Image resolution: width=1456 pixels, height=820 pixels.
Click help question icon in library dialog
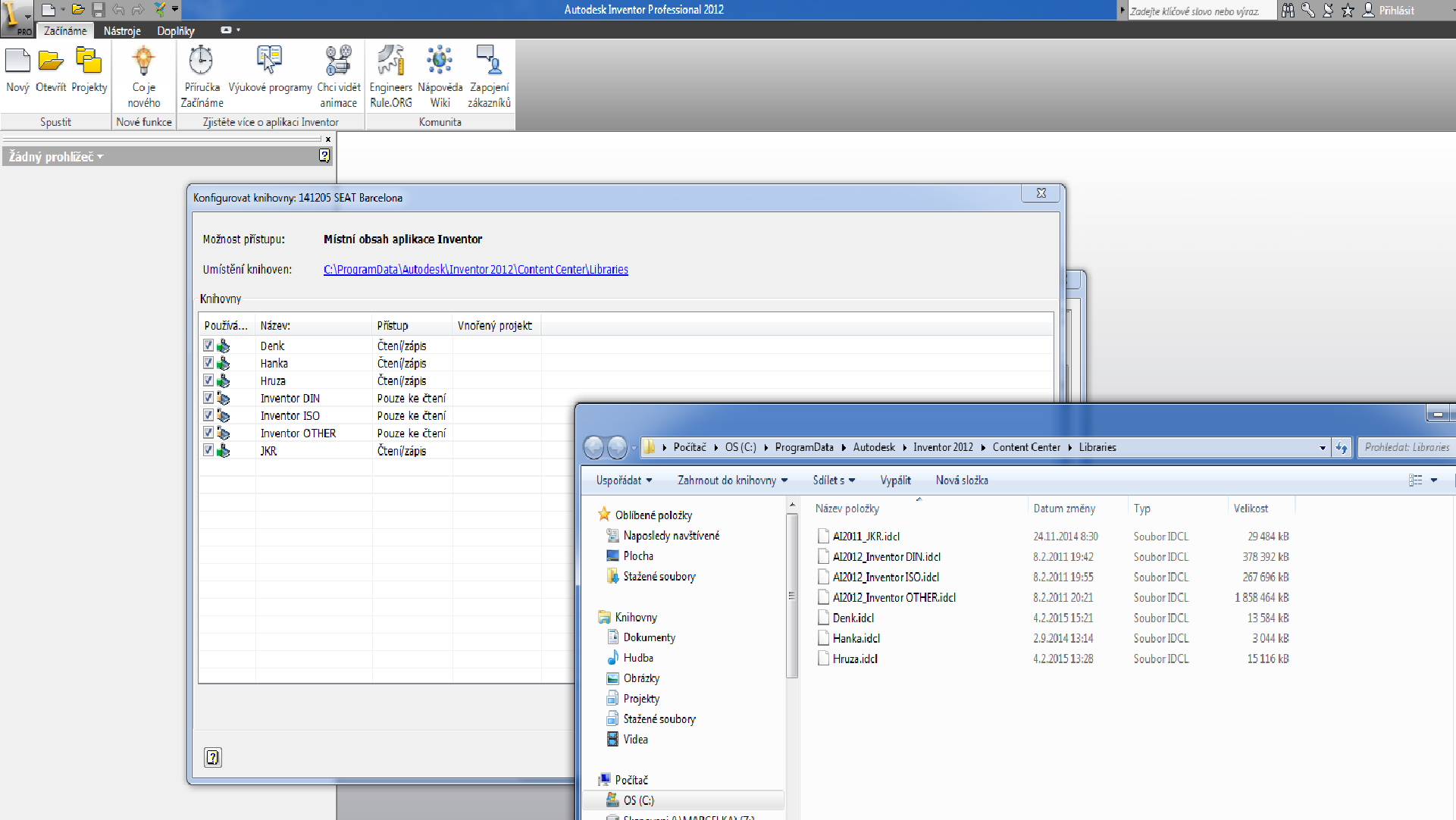pos(213,757)
